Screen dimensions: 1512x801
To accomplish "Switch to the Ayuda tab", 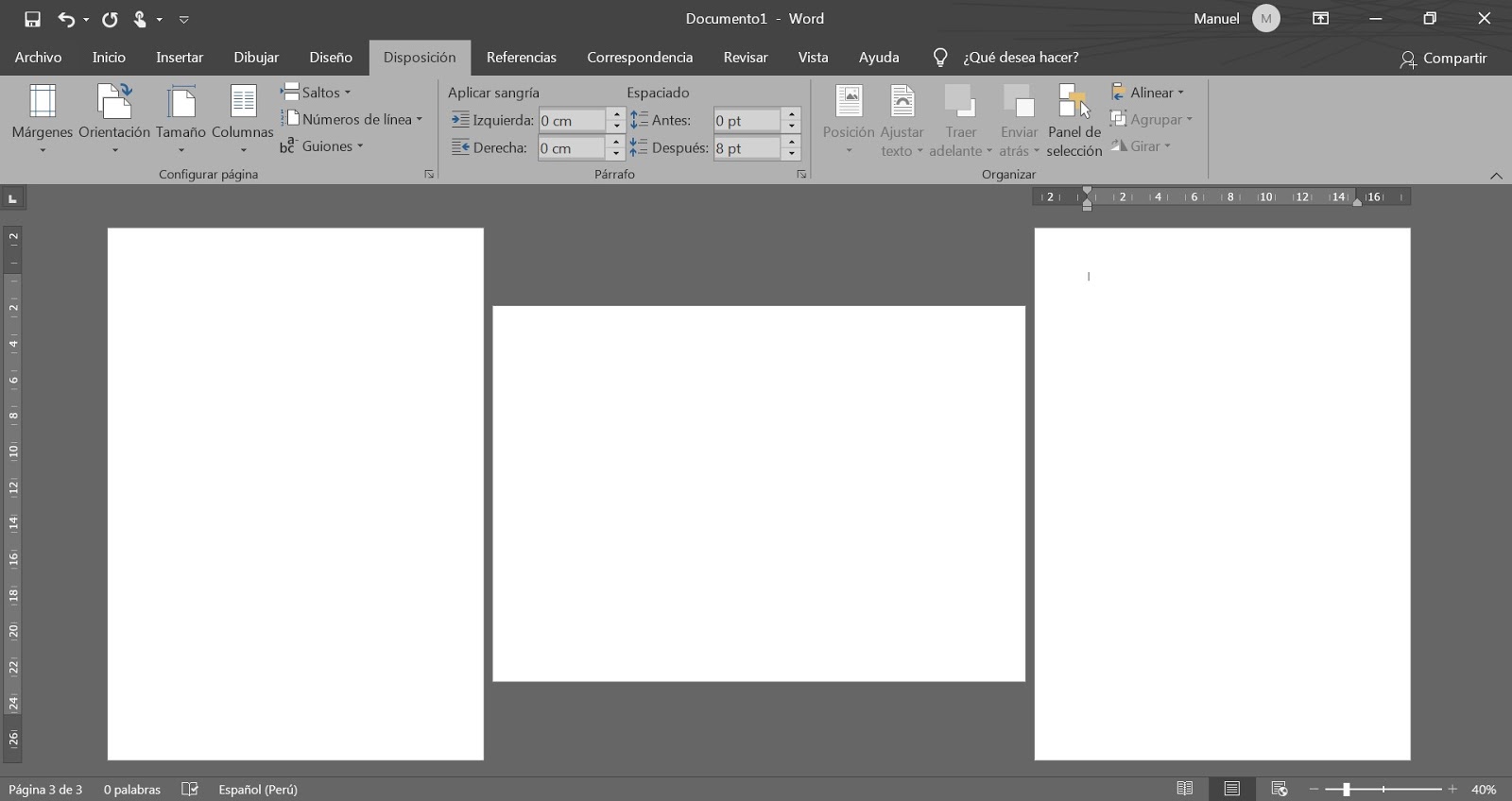I will click(x=879, y=58).
